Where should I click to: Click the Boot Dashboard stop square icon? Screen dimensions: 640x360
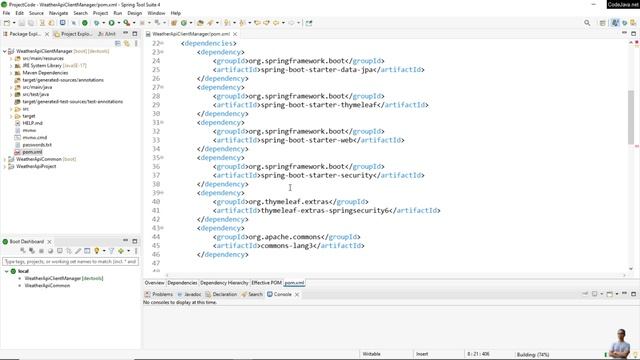41,251
